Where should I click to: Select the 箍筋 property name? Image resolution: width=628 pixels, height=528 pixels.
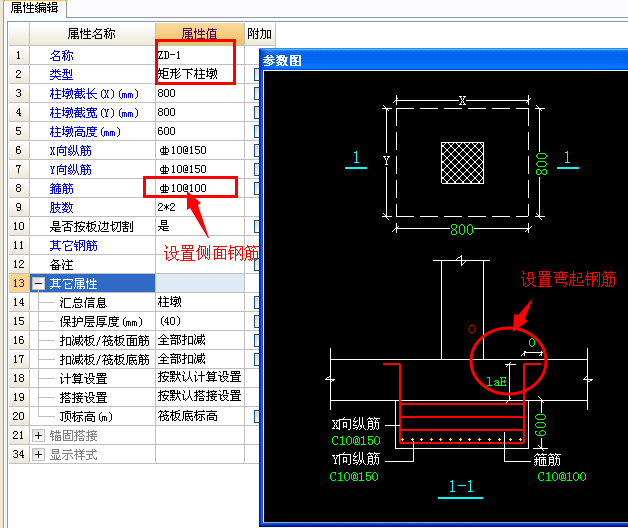(x=62, y=188)
